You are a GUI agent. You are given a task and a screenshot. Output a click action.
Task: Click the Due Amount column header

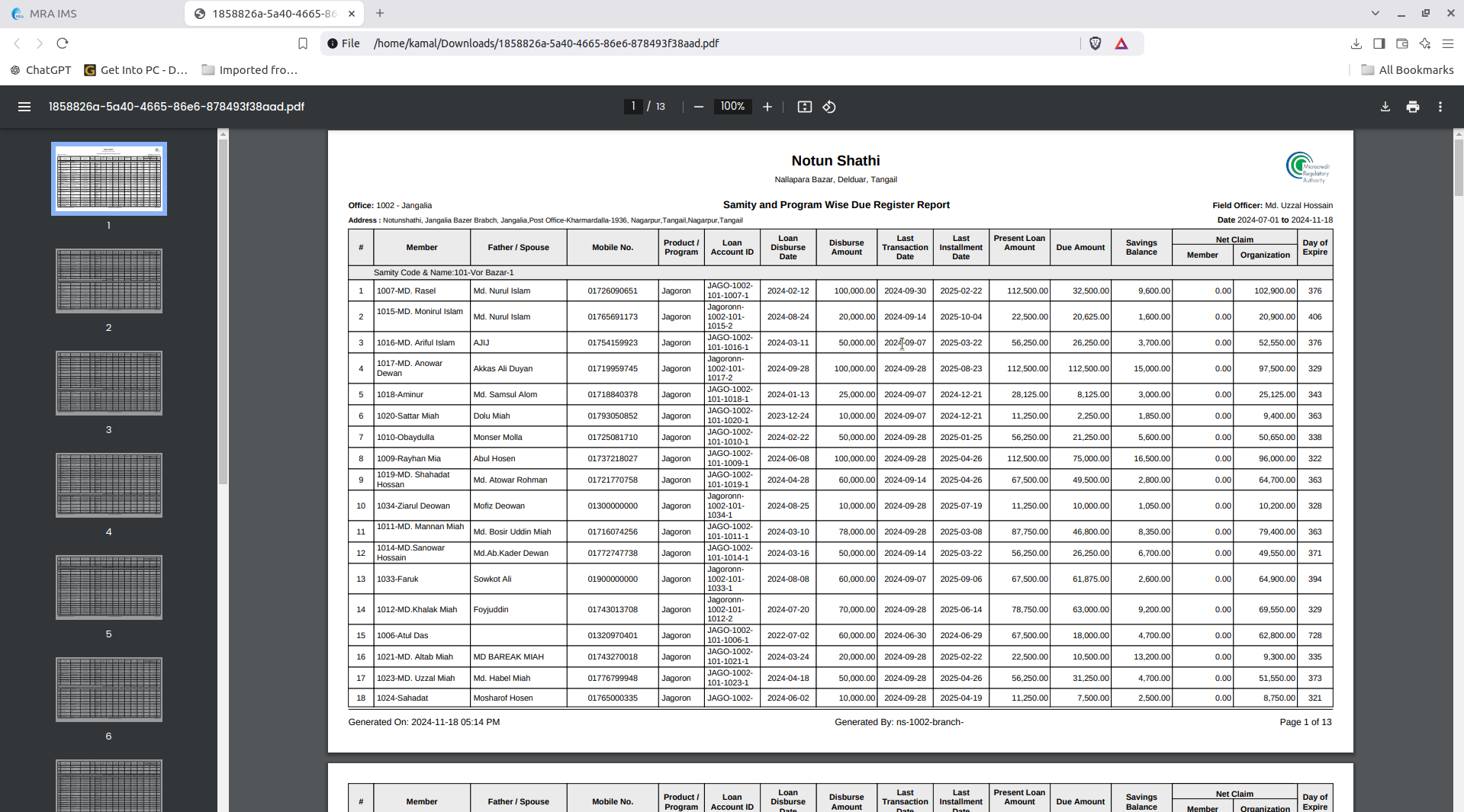(1080, 248)
